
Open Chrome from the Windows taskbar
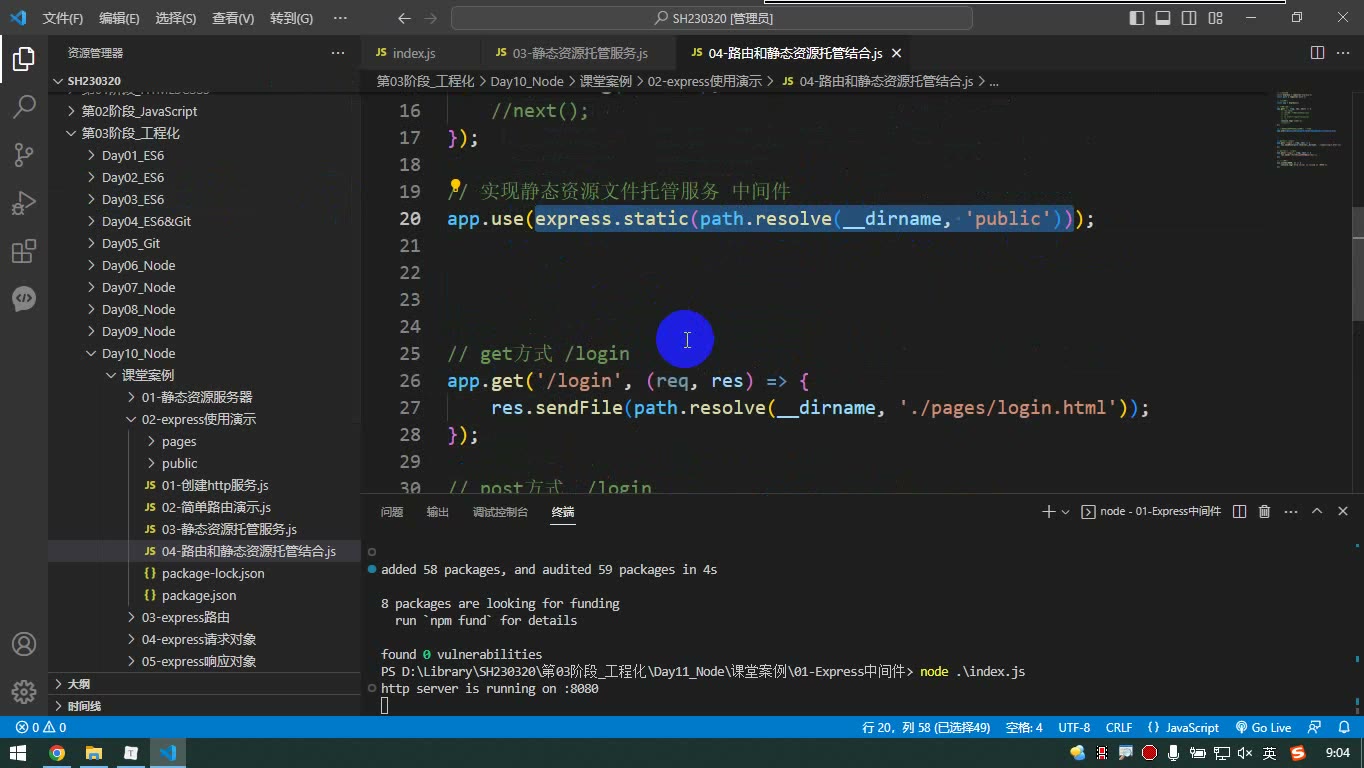tap(57, 753)
